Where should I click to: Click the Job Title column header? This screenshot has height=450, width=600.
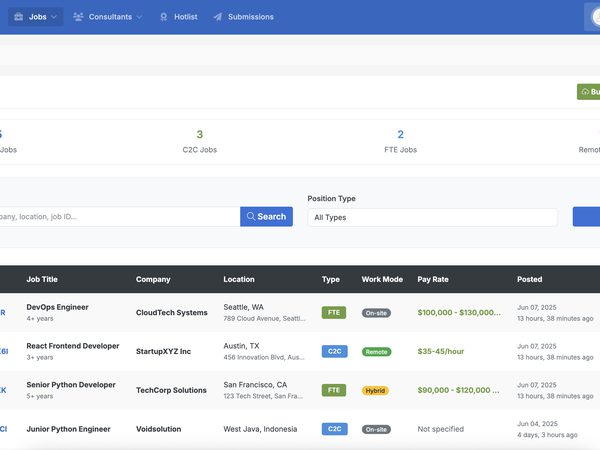click(42, 279)
